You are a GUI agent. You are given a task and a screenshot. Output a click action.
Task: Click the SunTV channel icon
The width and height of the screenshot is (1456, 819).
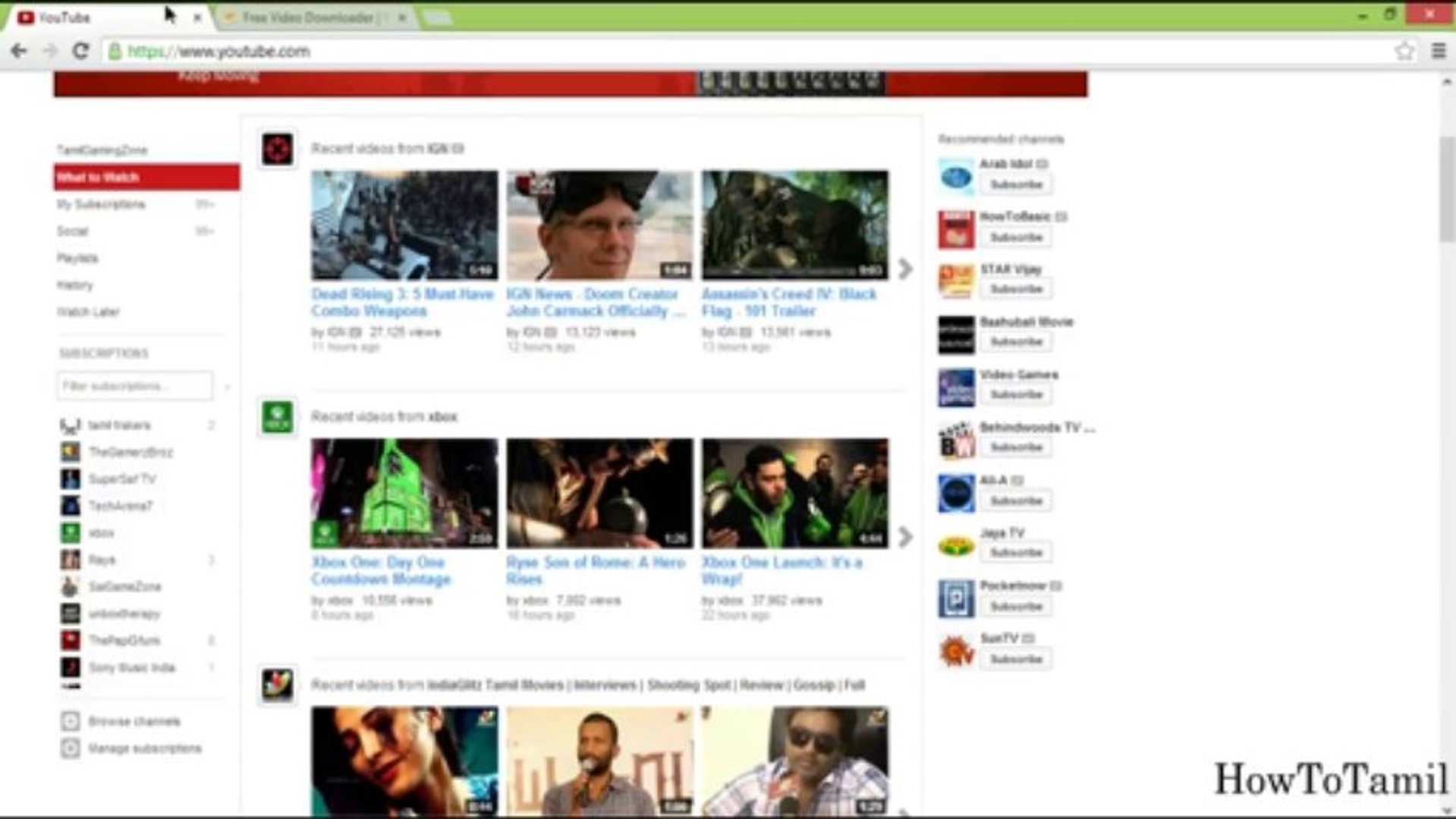[956, 651]
